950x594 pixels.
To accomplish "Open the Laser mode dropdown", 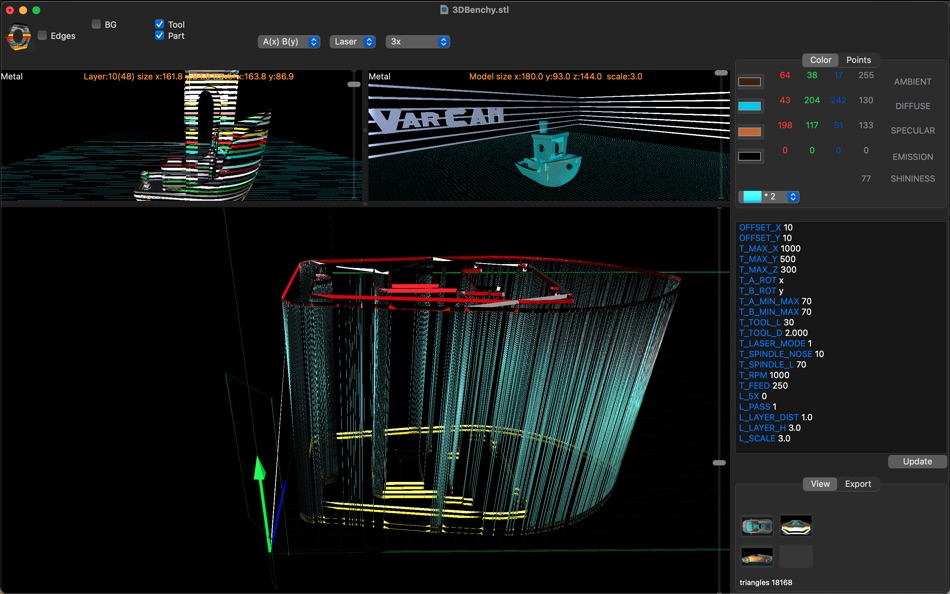I will tap(353, 42).
